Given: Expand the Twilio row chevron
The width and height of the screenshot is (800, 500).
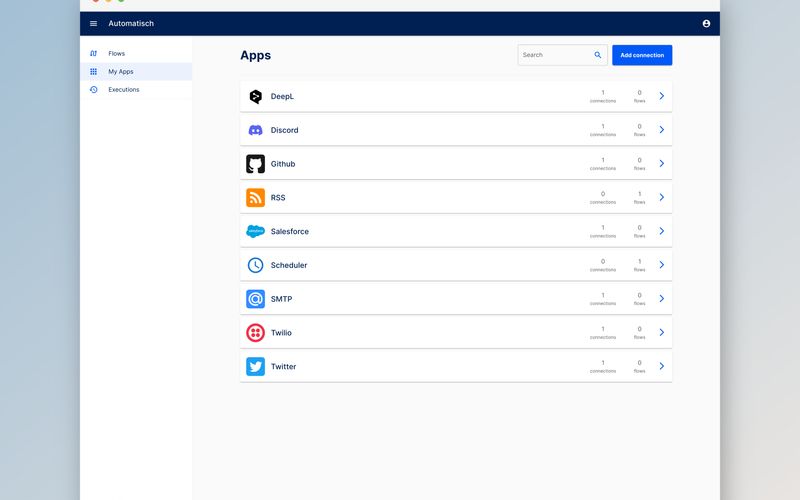Looking at the screenshot, I should [x=661, y=332].
